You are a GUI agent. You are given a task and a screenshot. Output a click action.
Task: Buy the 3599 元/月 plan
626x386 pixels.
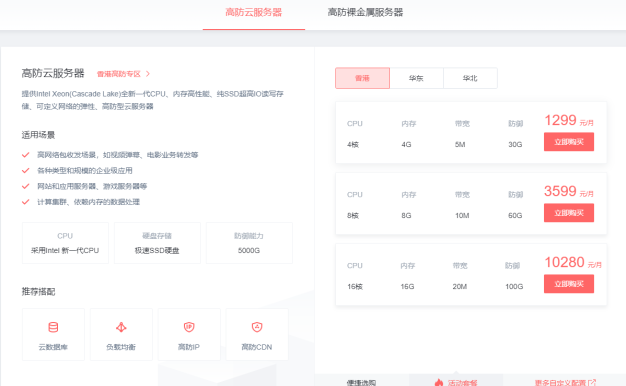(x=569, y=213)
